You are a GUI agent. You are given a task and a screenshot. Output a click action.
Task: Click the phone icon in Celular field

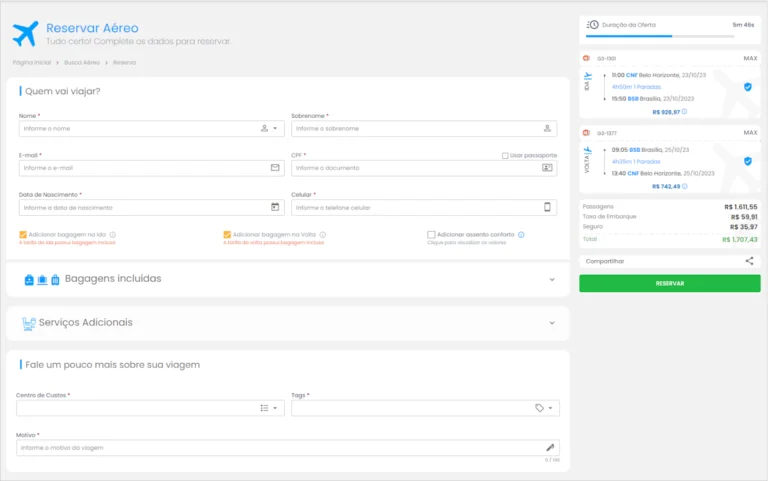click(547, 207)
